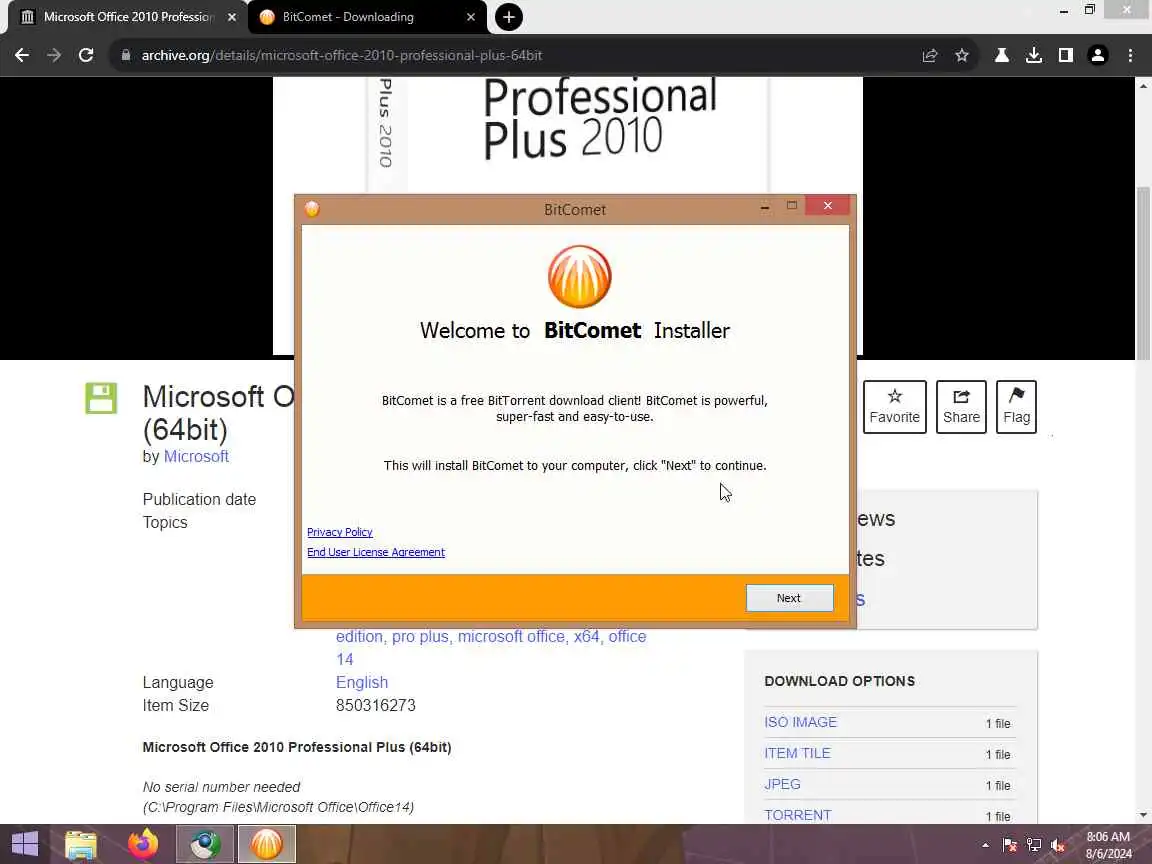Select JPEG download option
Screen dimensions: 1152x864
[x=782, y=784]
